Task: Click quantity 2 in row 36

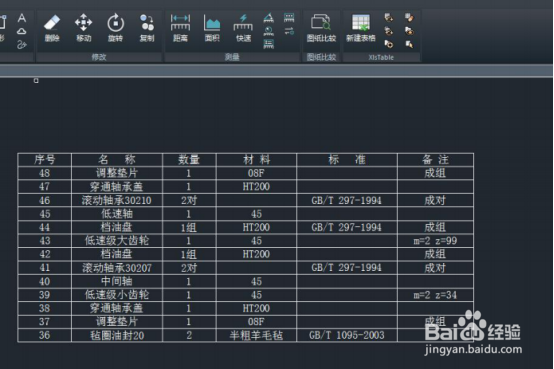Action: pos(189,335)
